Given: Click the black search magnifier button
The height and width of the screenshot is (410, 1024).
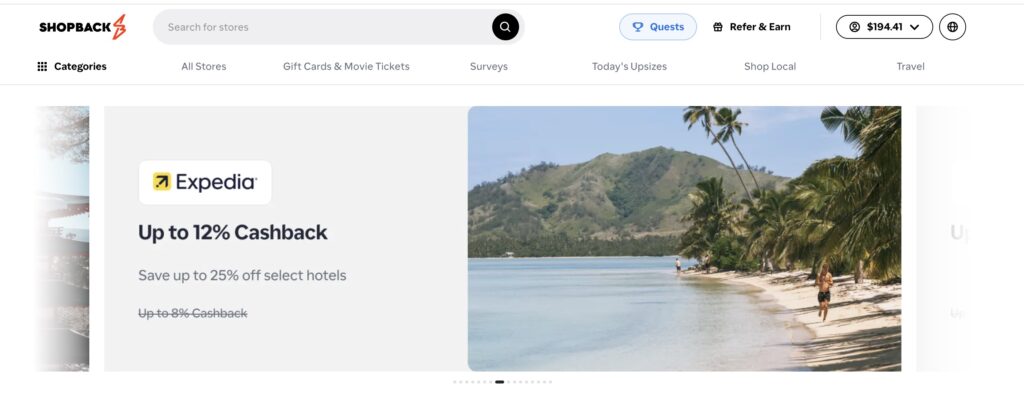Looking at the screenshot, I should (x=505, y=27).
